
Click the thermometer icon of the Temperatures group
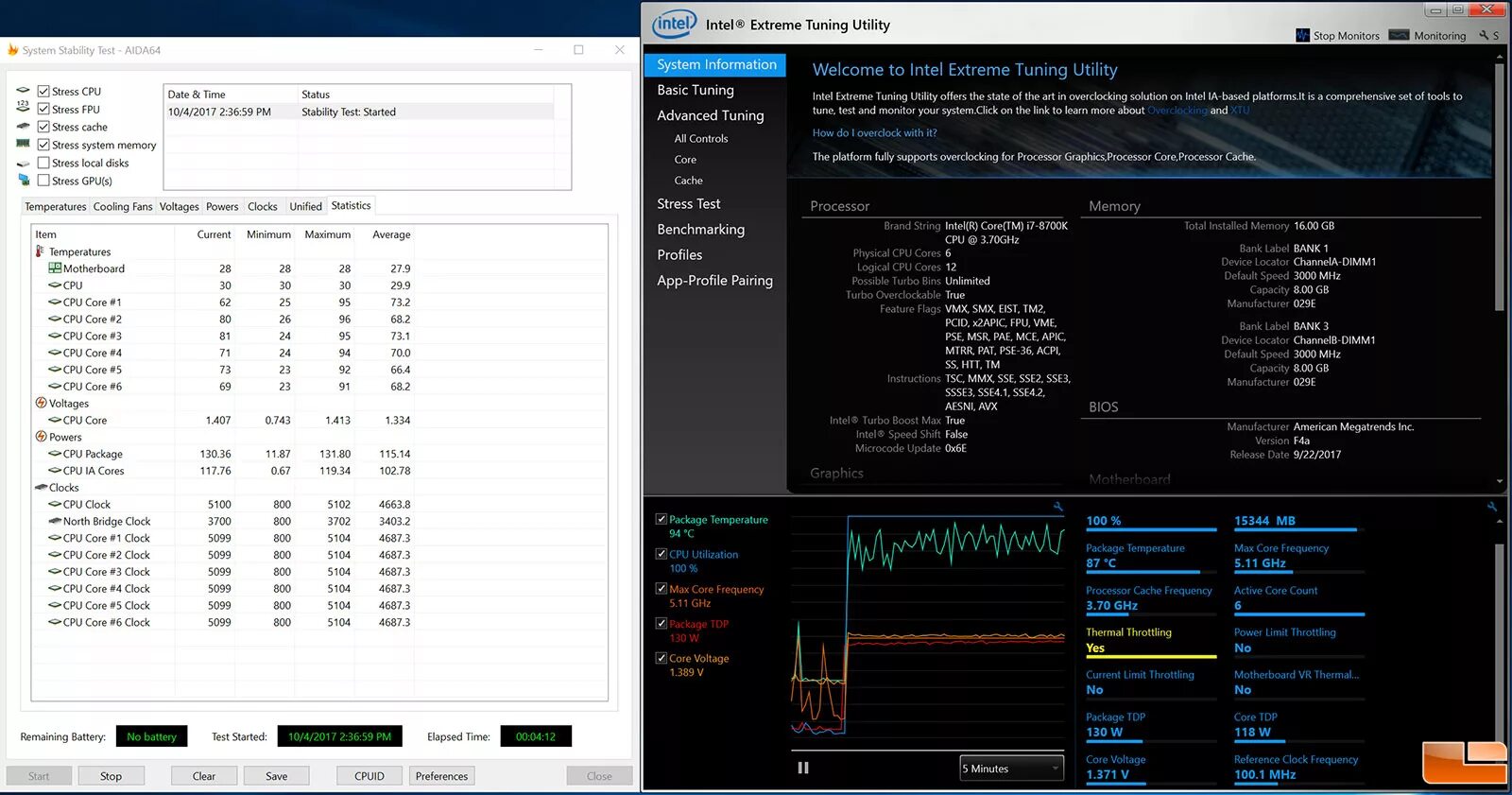click(x=40, y=251)
